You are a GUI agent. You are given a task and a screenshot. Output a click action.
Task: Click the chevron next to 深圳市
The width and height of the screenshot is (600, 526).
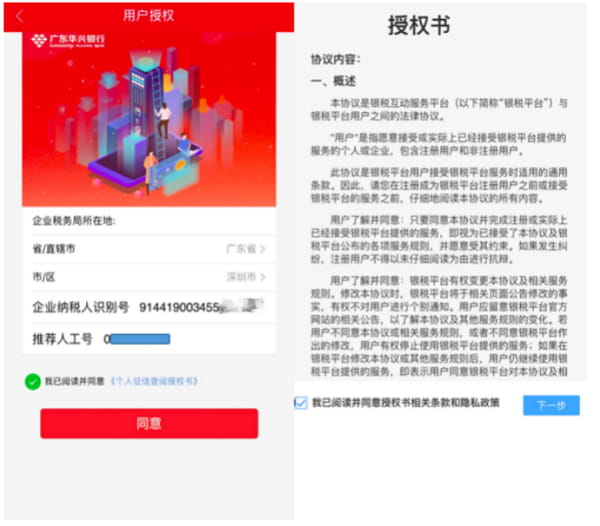tap(262, 277)
